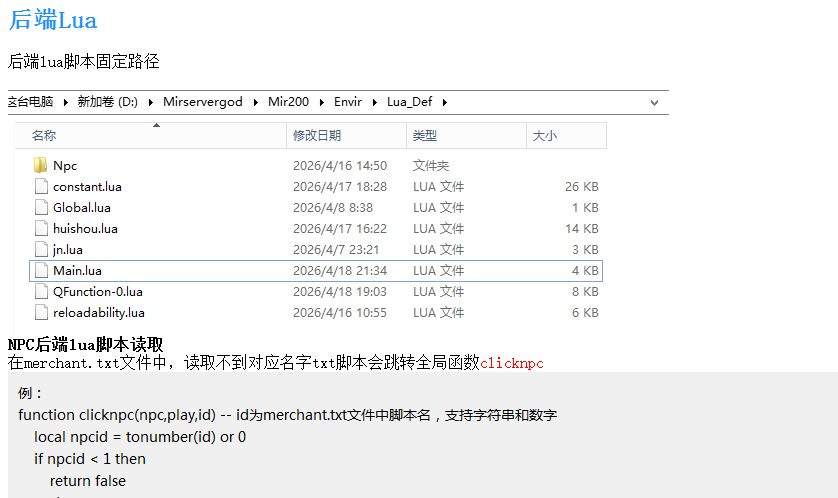Viewport: 838px width, 498px height.
Task: Expand arrow after Mir200 breadcrumb
Action: [x=322, y=102]
